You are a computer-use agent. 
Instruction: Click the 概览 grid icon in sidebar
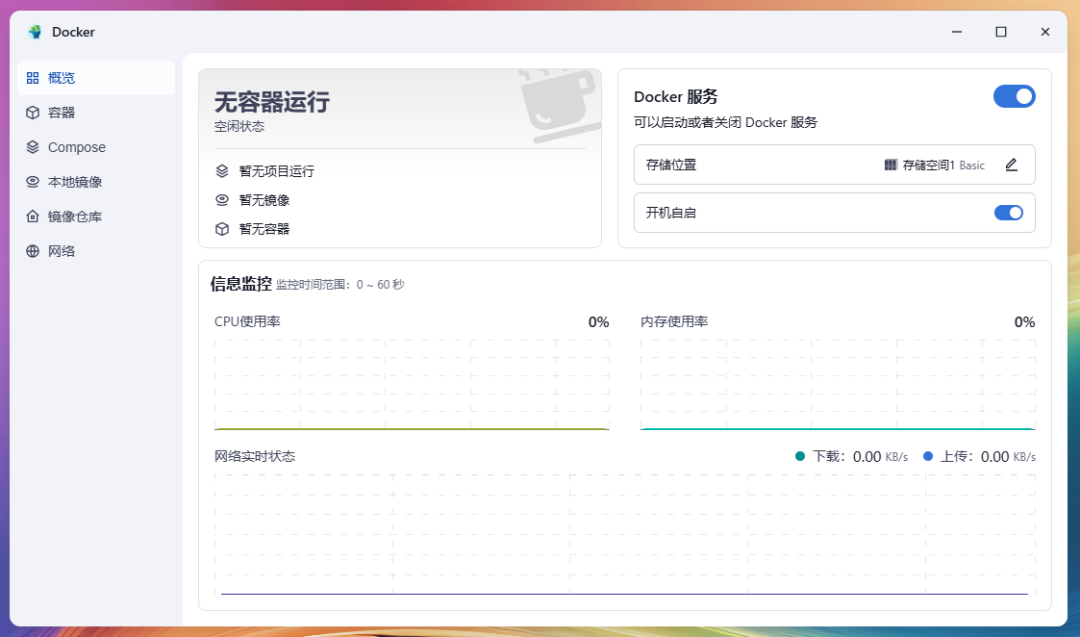pos(32,78)
